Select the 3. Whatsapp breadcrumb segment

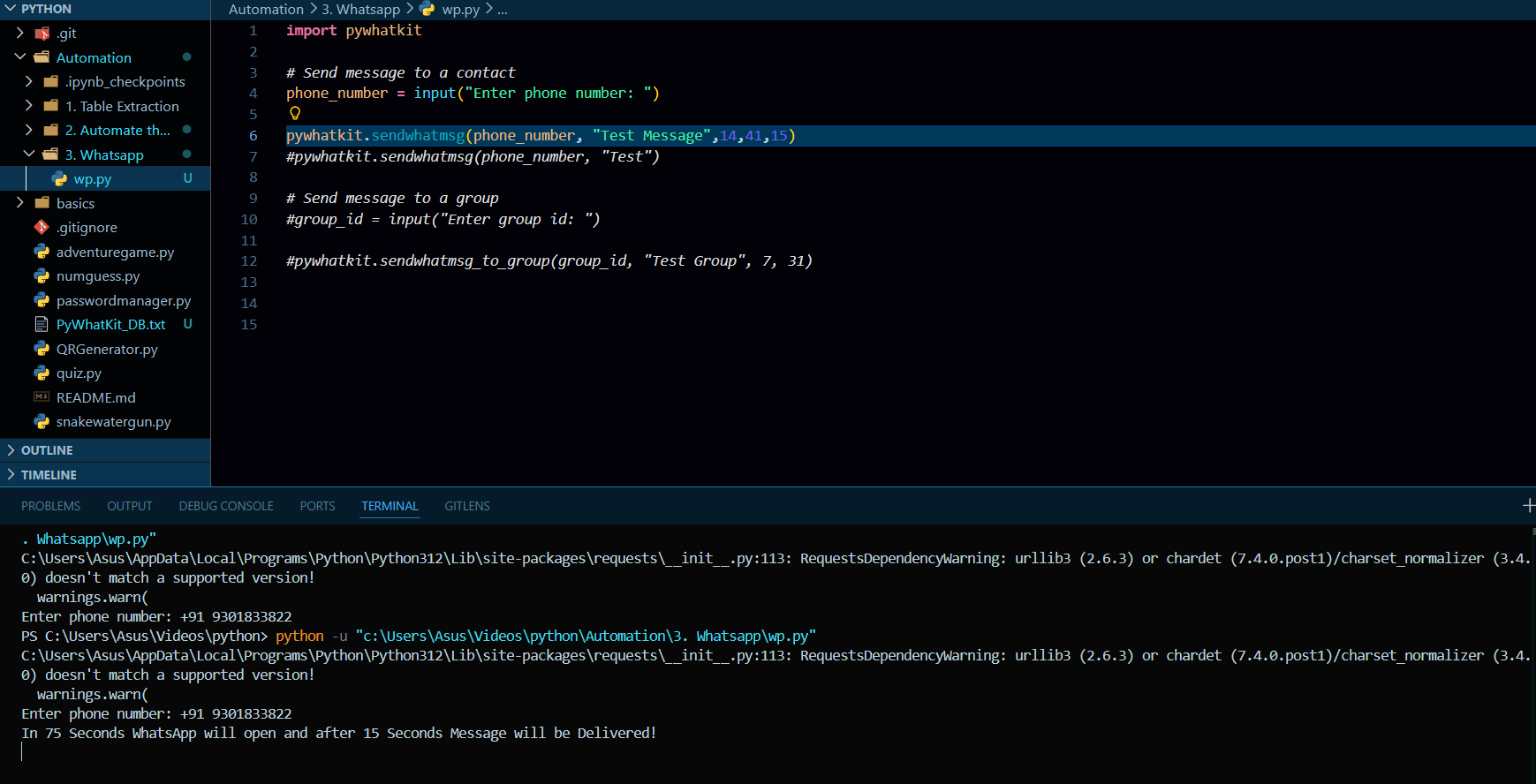coord(360,9)
